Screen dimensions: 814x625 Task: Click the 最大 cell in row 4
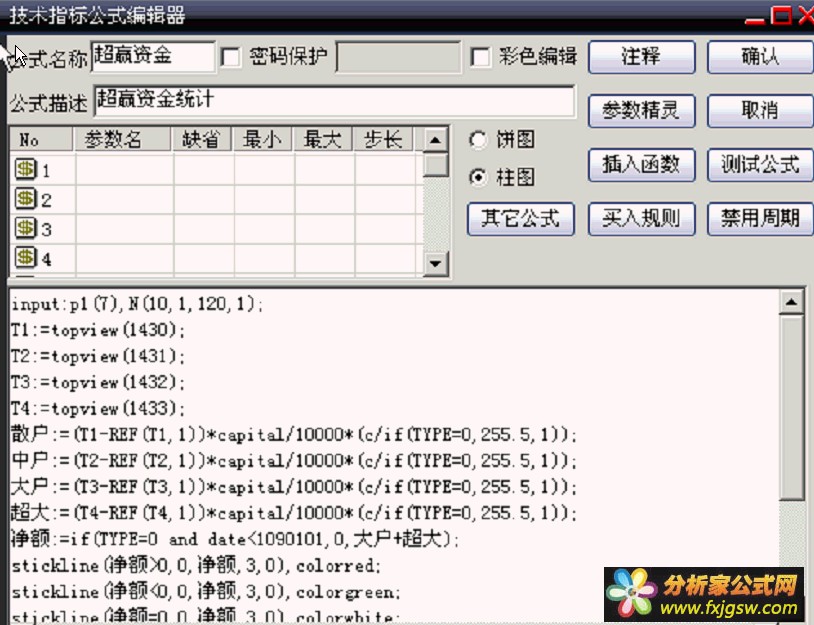pyautogui.click(x=324, y=258)
